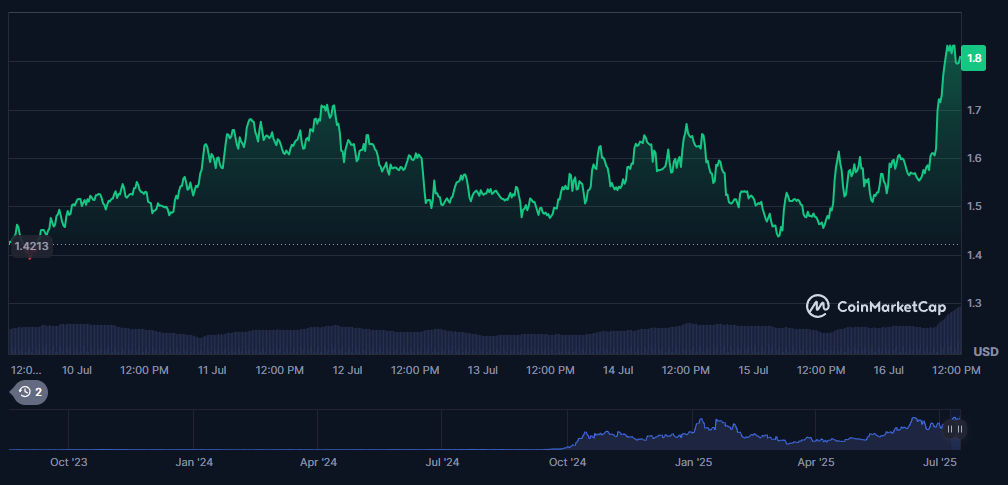Click the 1.4213 opening price label
The image size is (1008, 485).
pyautogui.click(x=31, y=246)
